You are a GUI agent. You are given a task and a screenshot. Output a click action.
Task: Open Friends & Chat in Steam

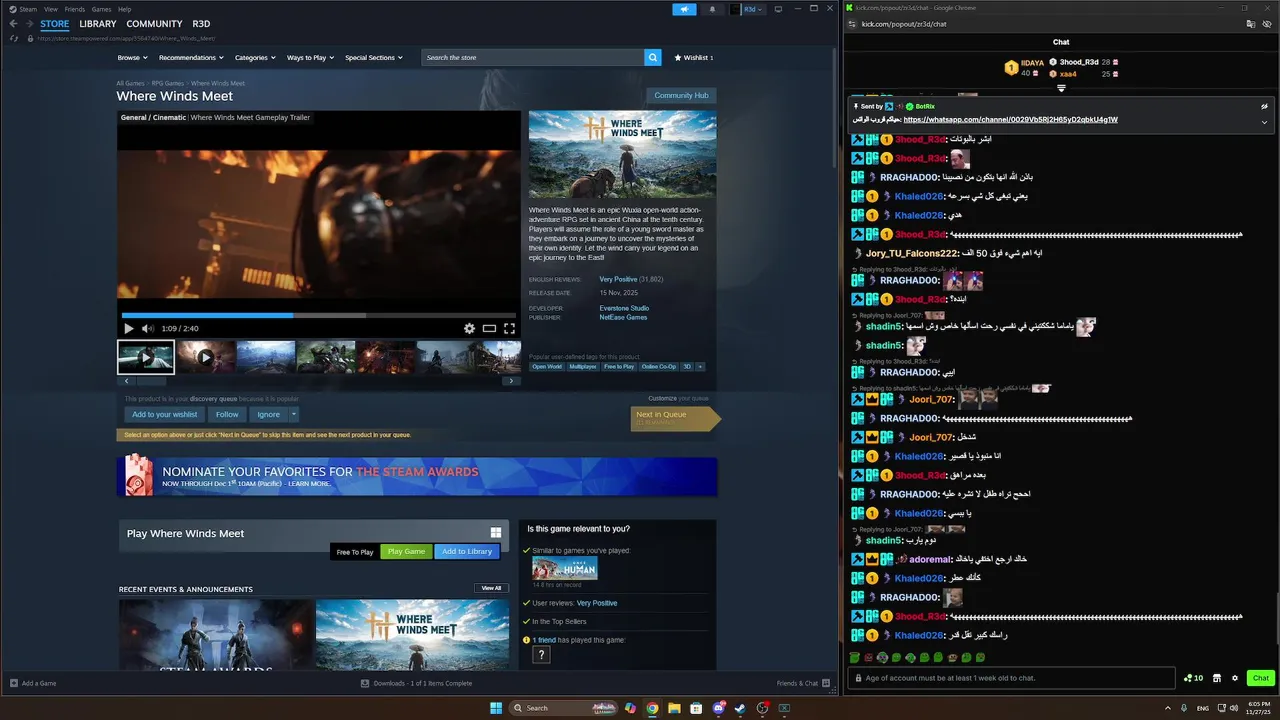[x=803, y=683]
